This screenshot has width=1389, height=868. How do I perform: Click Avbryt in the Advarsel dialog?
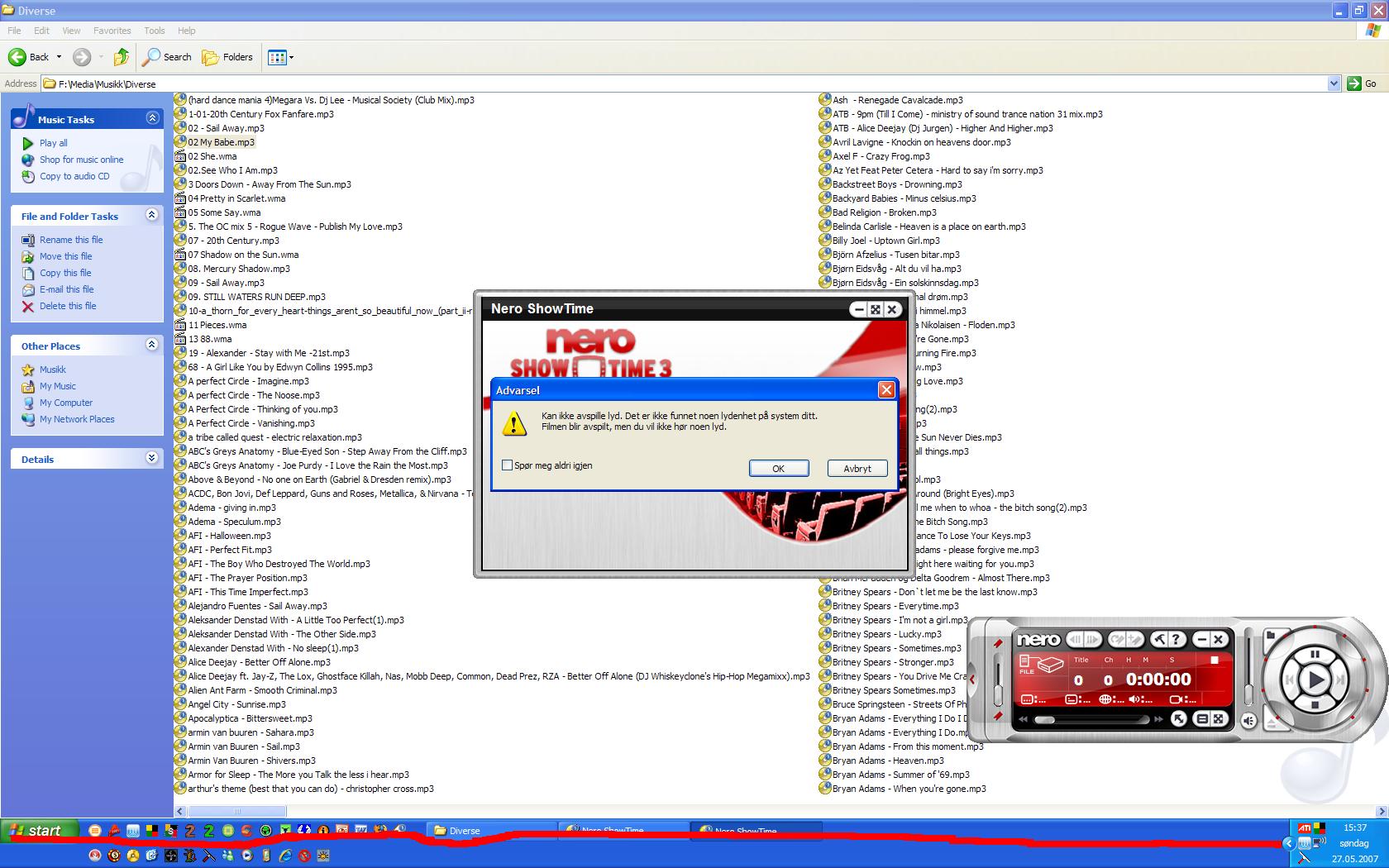tap(857, 468)
